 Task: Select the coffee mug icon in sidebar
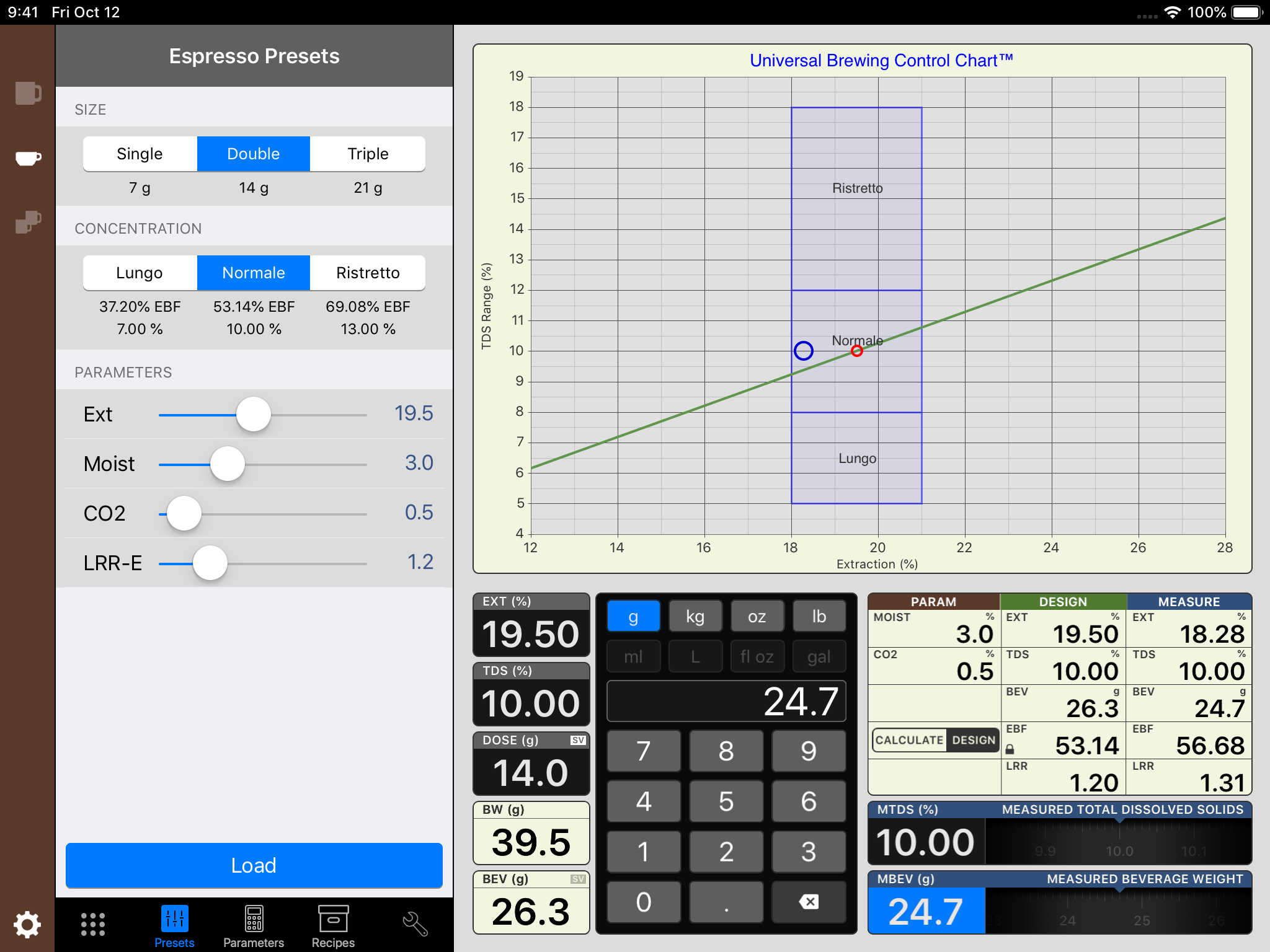[x=28, y=94]
